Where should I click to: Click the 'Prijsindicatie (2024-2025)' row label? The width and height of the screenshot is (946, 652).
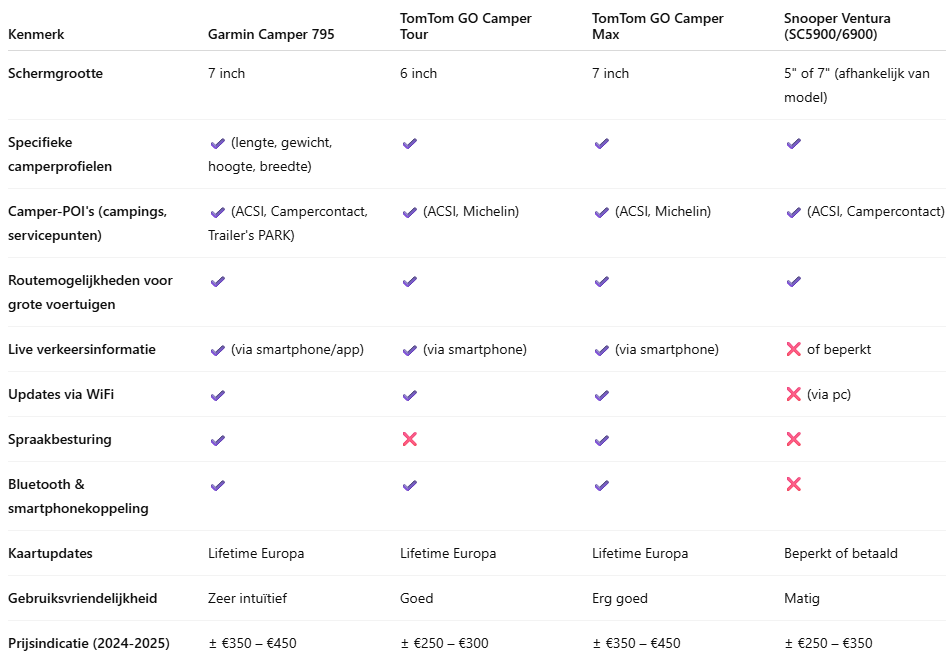(89, 643)
